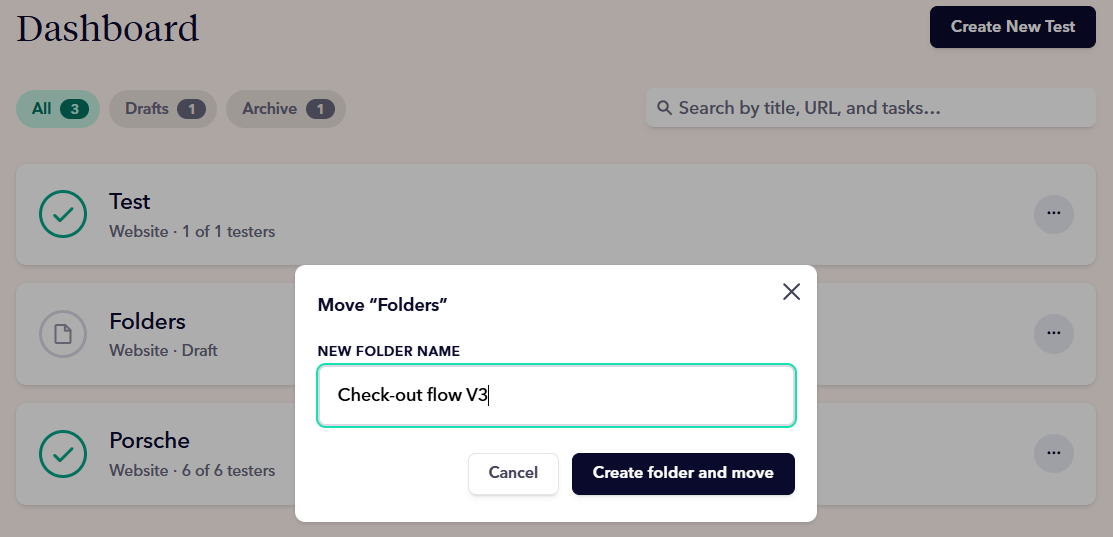
Task: Click the draft document icon on Folders
Action: click(63, 334)
